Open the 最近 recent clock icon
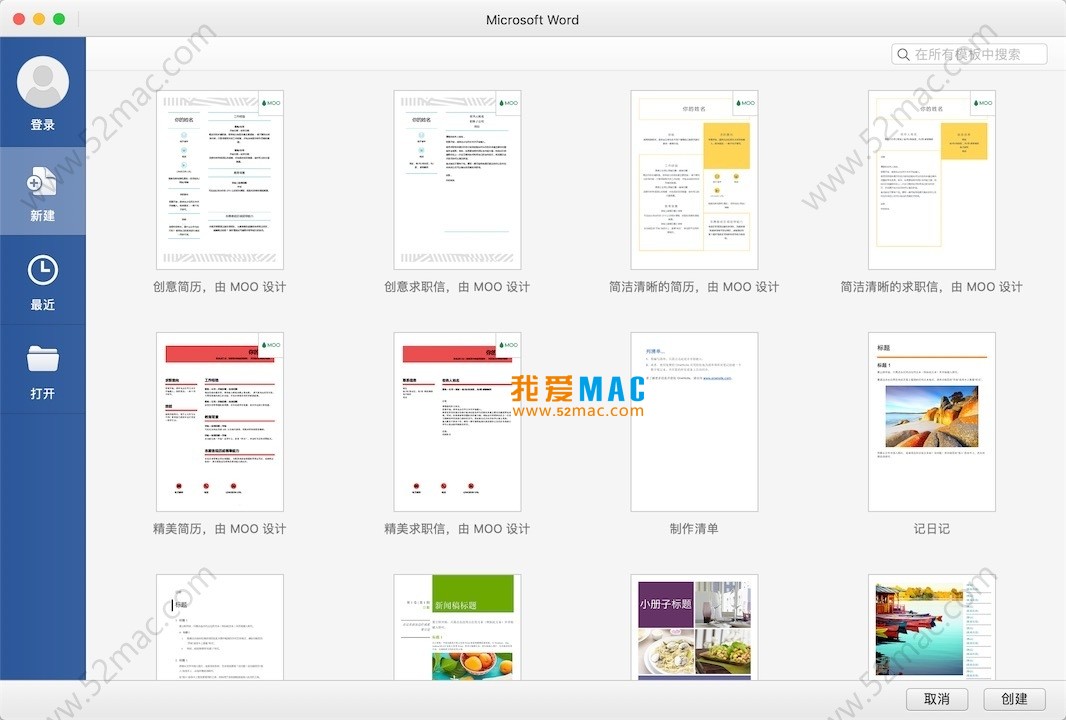 (x=43, y=271)
